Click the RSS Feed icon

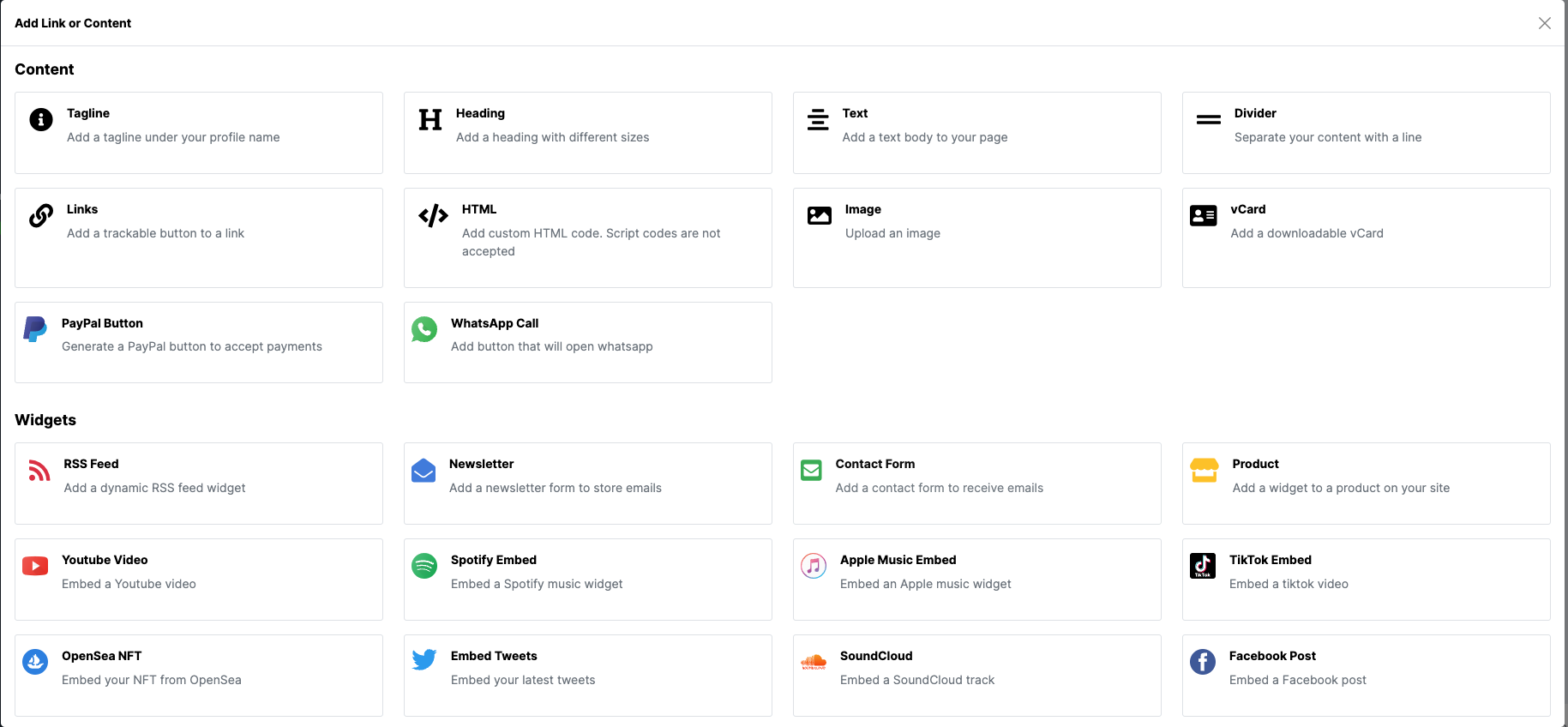[x=39, y=470]
